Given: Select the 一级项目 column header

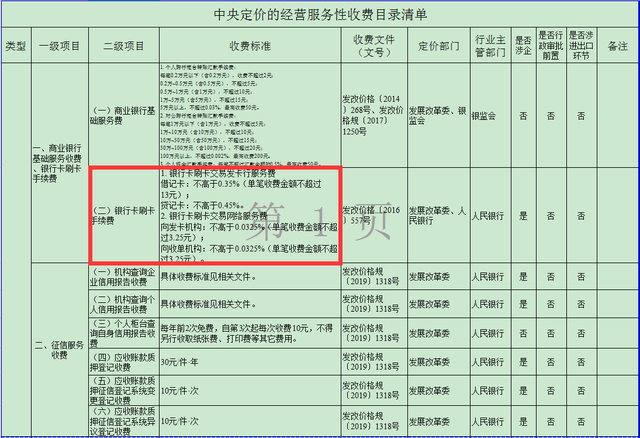Looking at the screenshot, I should click(60, 46).
